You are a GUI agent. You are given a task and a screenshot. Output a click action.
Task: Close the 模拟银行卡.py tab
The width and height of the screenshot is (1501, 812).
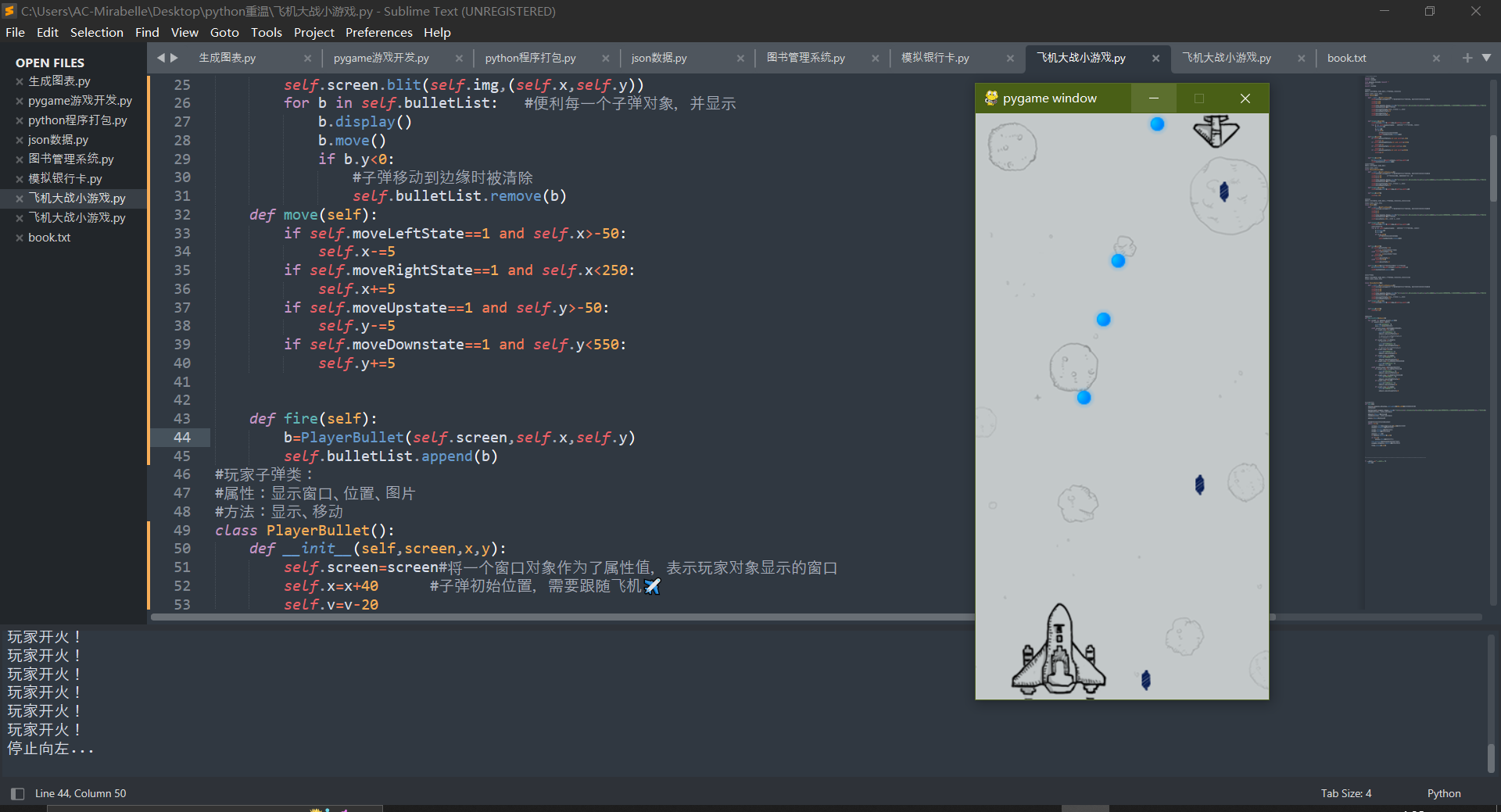(x=1010, y=57)
